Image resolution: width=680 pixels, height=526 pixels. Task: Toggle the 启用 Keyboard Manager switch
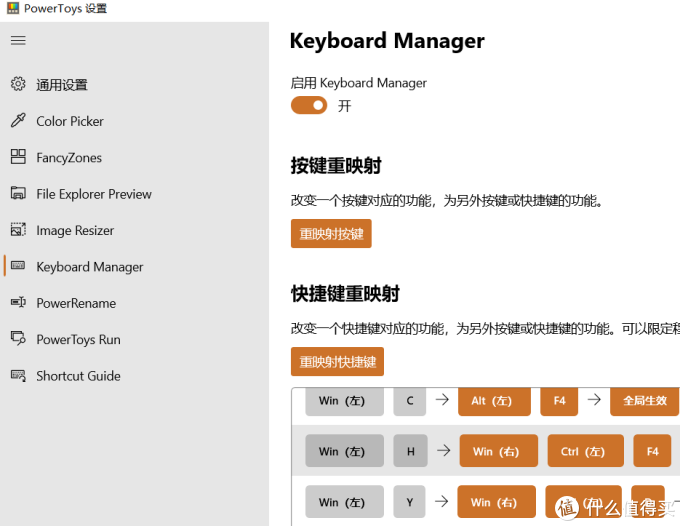tap(309, 105)
